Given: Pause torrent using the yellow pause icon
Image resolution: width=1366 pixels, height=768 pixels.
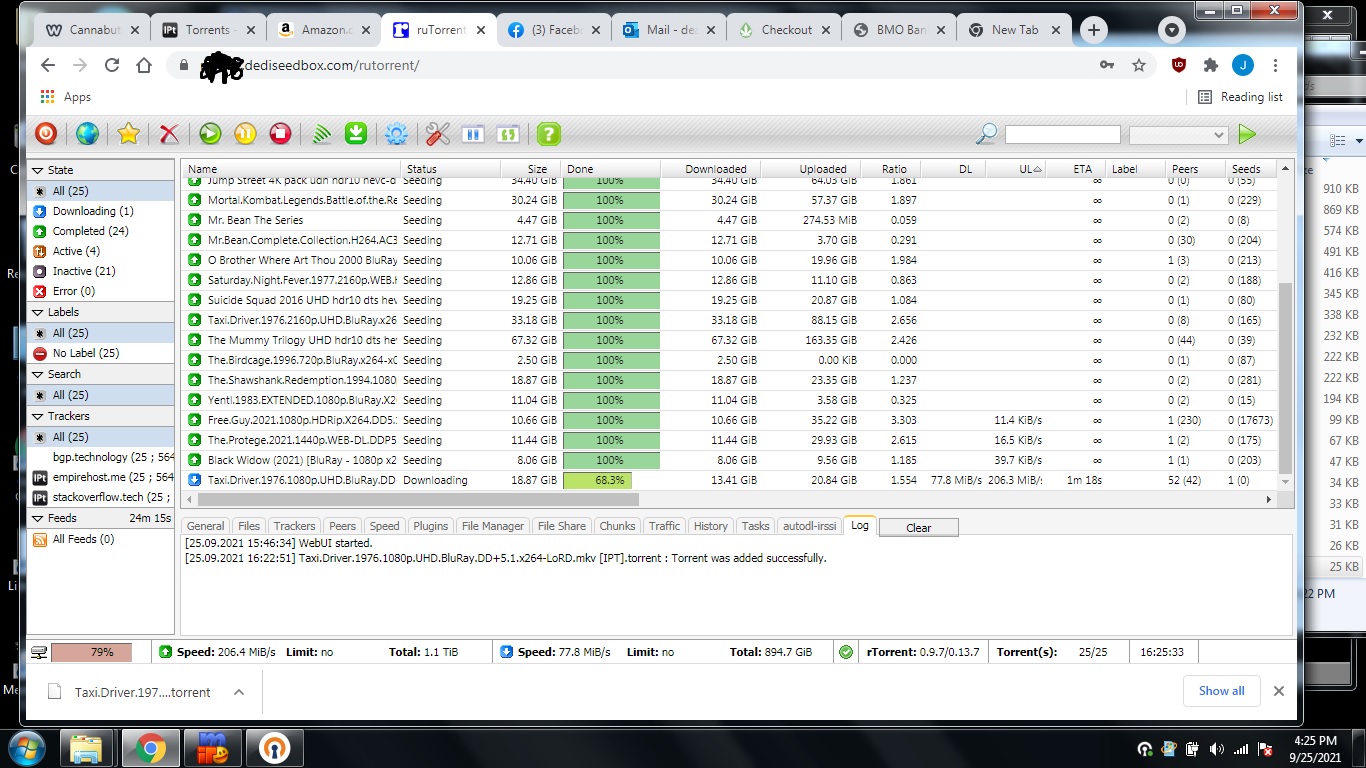Looking at the screenshot, I should [245, 134].
